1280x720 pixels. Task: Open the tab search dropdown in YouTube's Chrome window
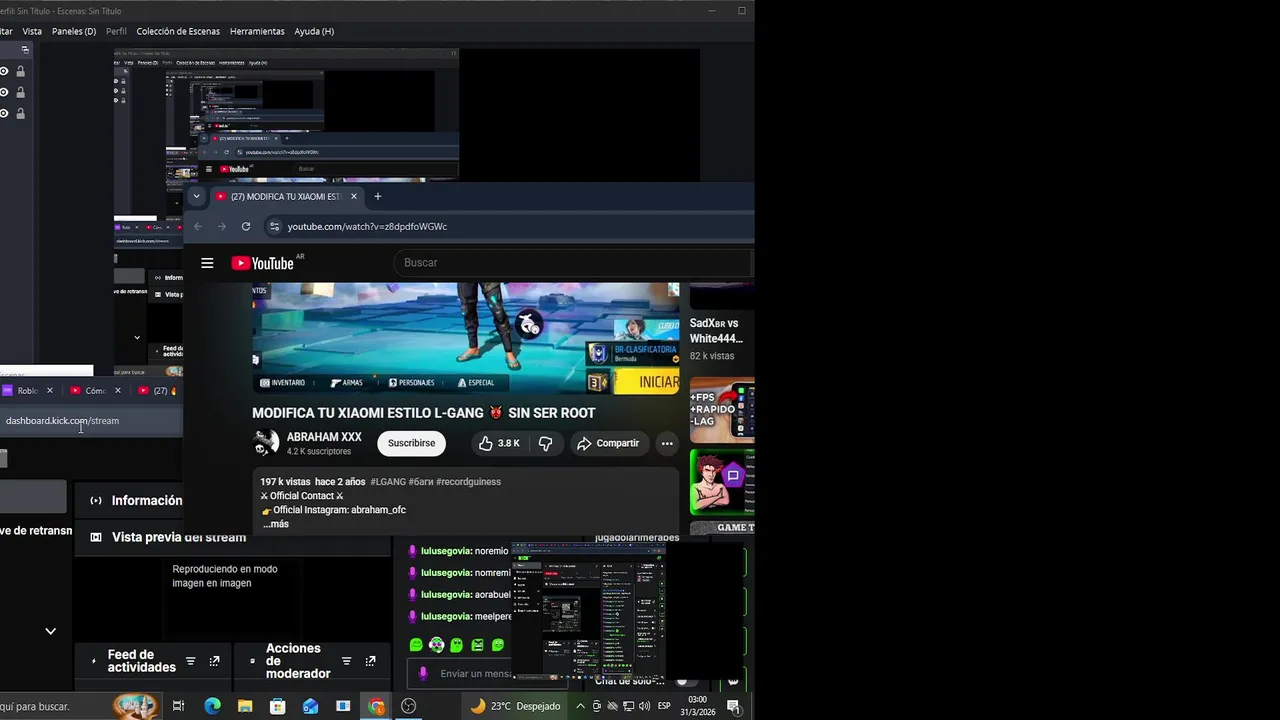(197, 196)
